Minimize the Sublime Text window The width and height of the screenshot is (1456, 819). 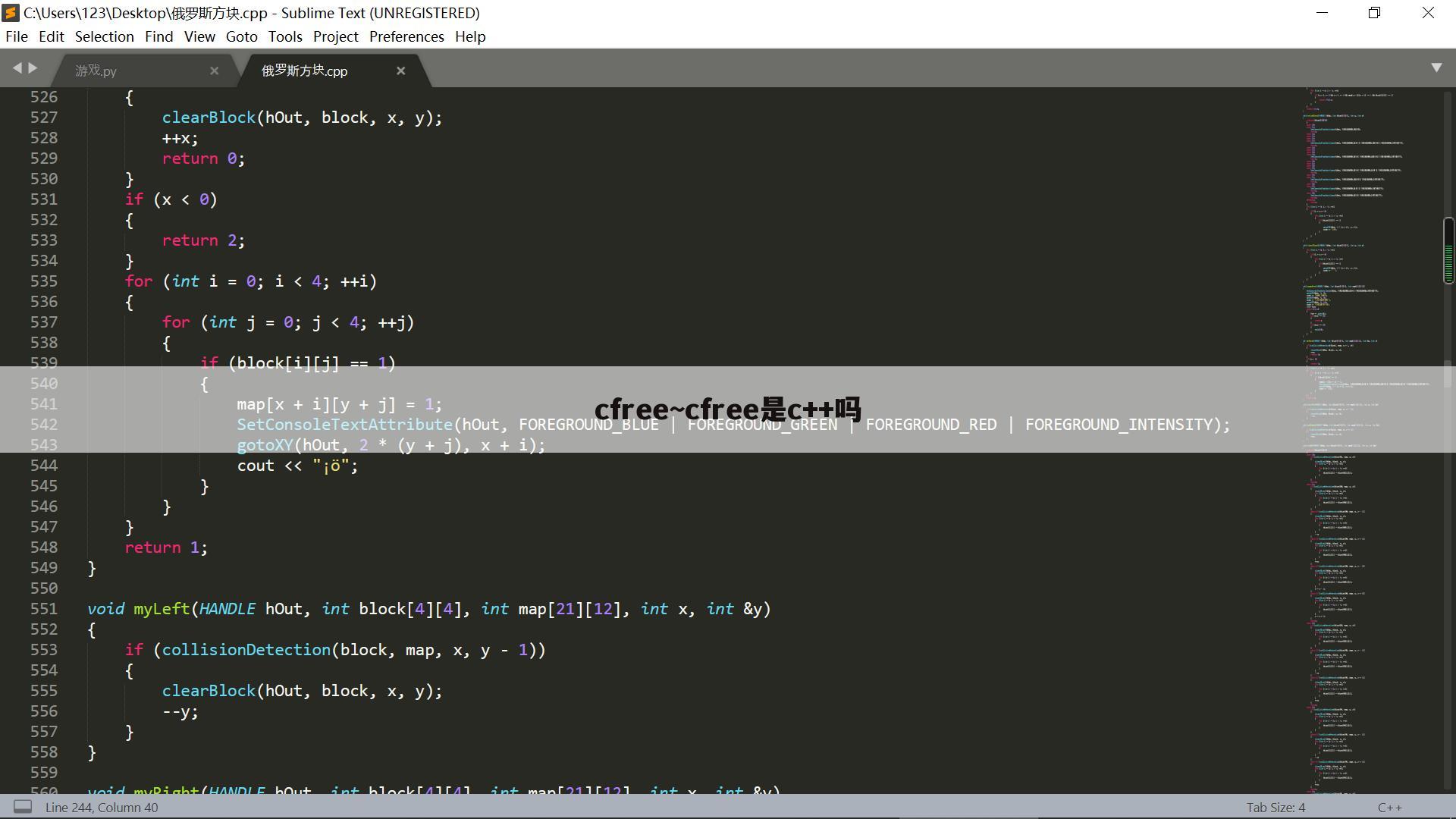point(1322,13)
